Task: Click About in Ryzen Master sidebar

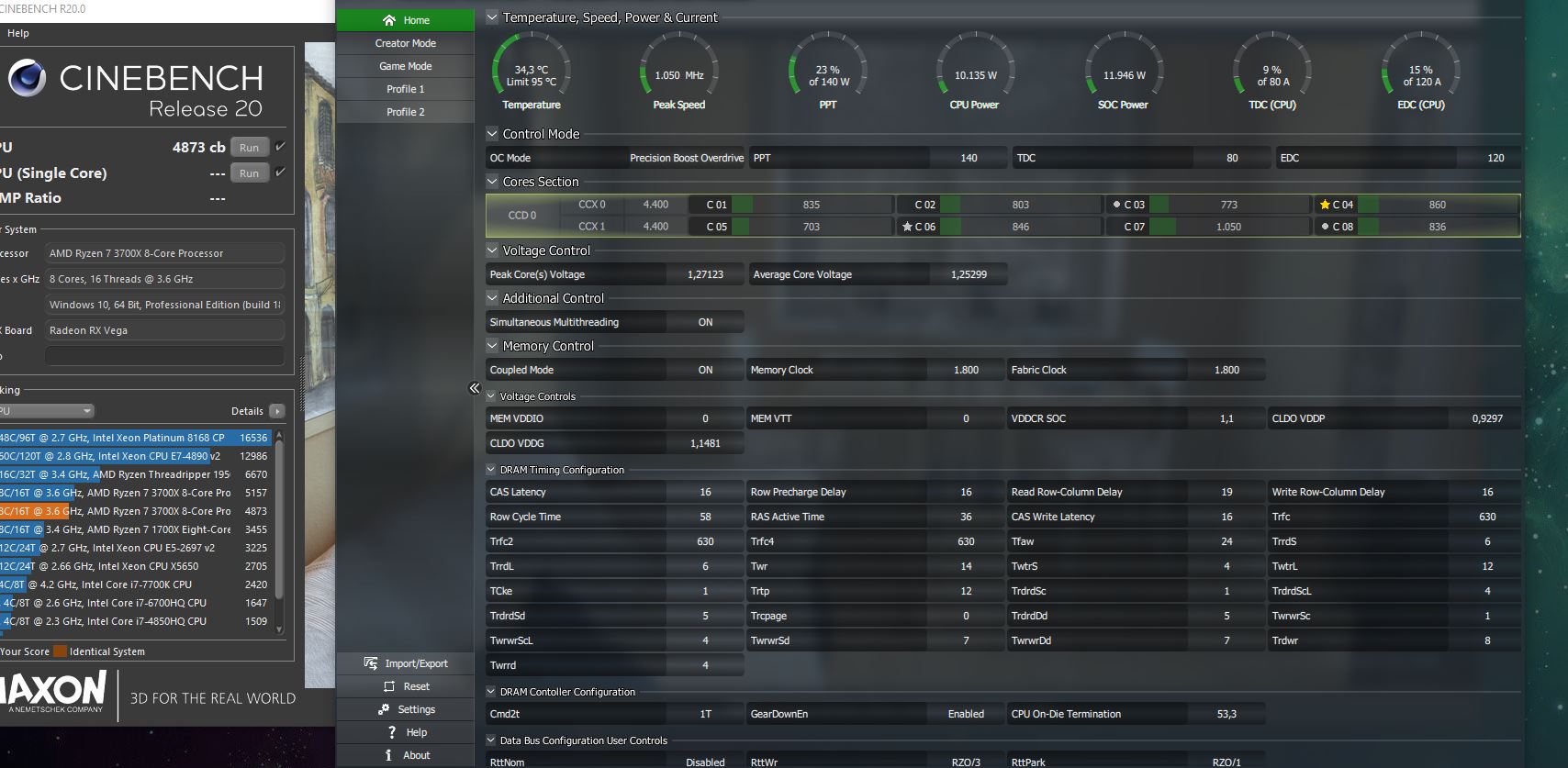Action: 405,755
